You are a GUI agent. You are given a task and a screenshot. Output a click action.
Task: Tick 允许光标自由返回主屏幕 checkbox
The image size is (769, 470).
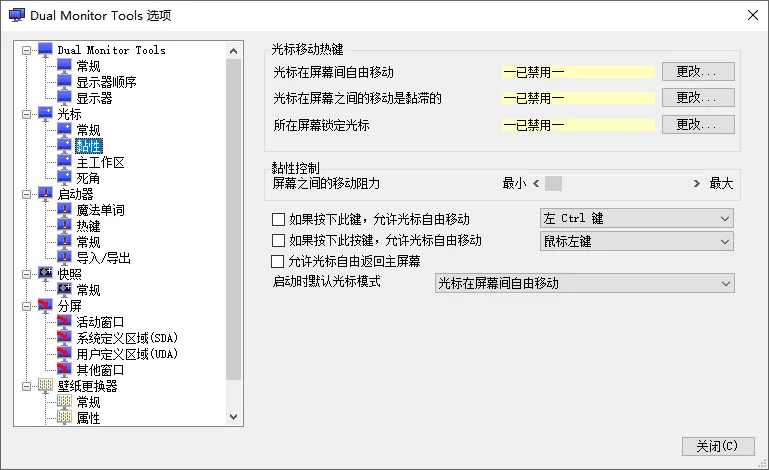point(277,261)
